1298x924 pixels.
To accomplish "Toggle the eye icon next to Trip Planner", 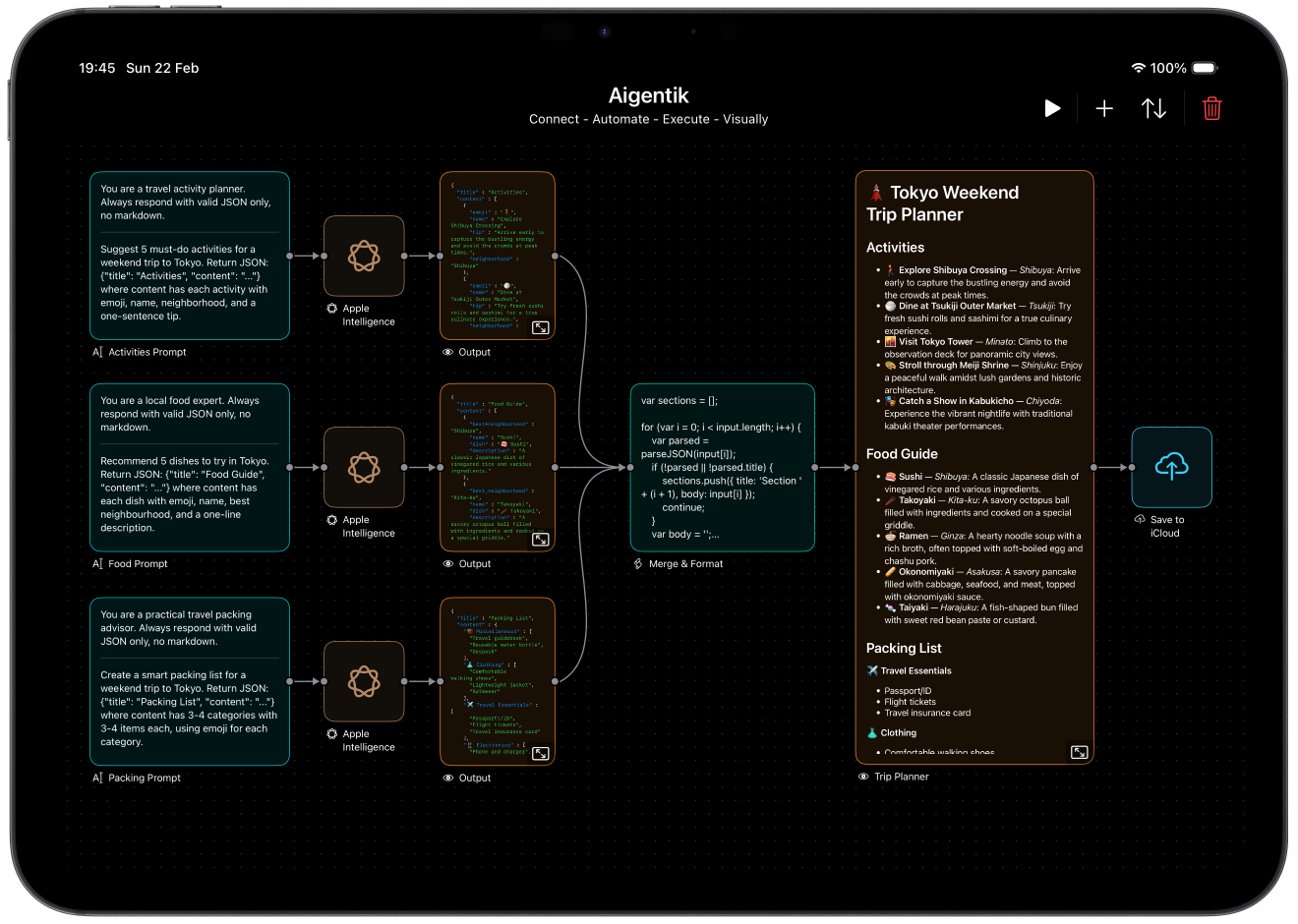I will tap(863, 776).
